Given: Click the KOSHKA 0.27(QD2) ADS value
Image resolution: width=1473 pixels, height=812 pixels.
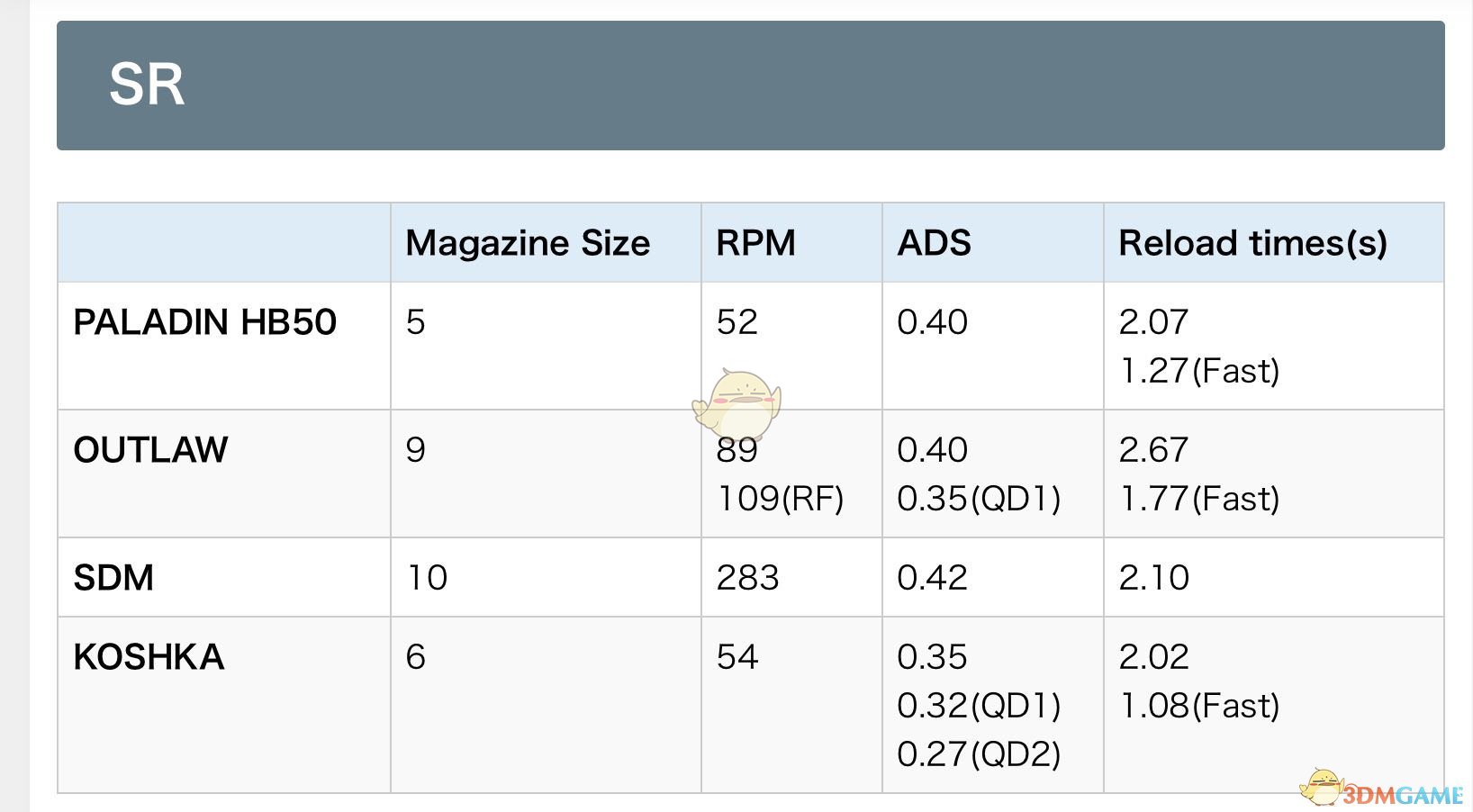Looking at the screenshot, I should [979, 754].
